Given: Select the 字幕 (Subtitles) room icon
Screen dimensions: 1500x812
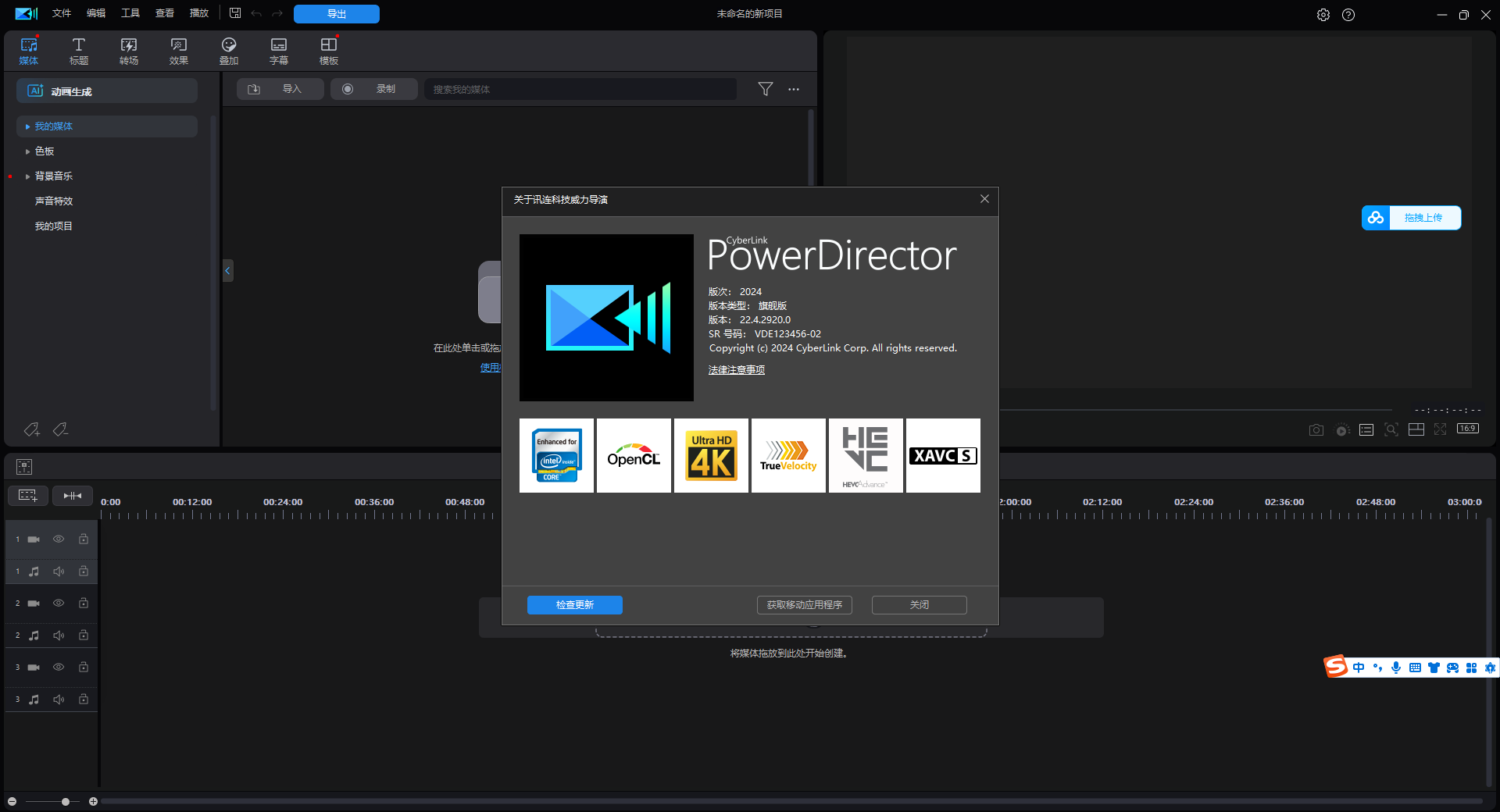Looking at the screenshot, I should pyautogui.click(x=278, y=50).
